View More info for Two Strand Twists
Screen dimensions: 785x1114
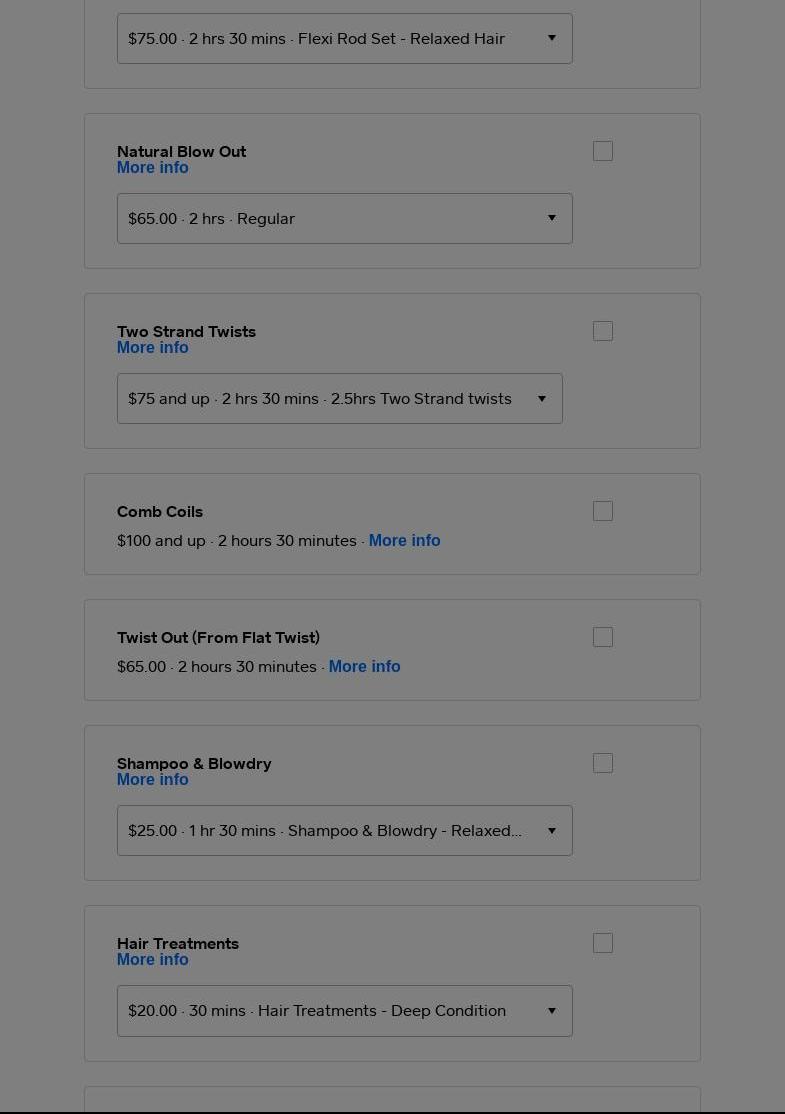coord(153,347)
